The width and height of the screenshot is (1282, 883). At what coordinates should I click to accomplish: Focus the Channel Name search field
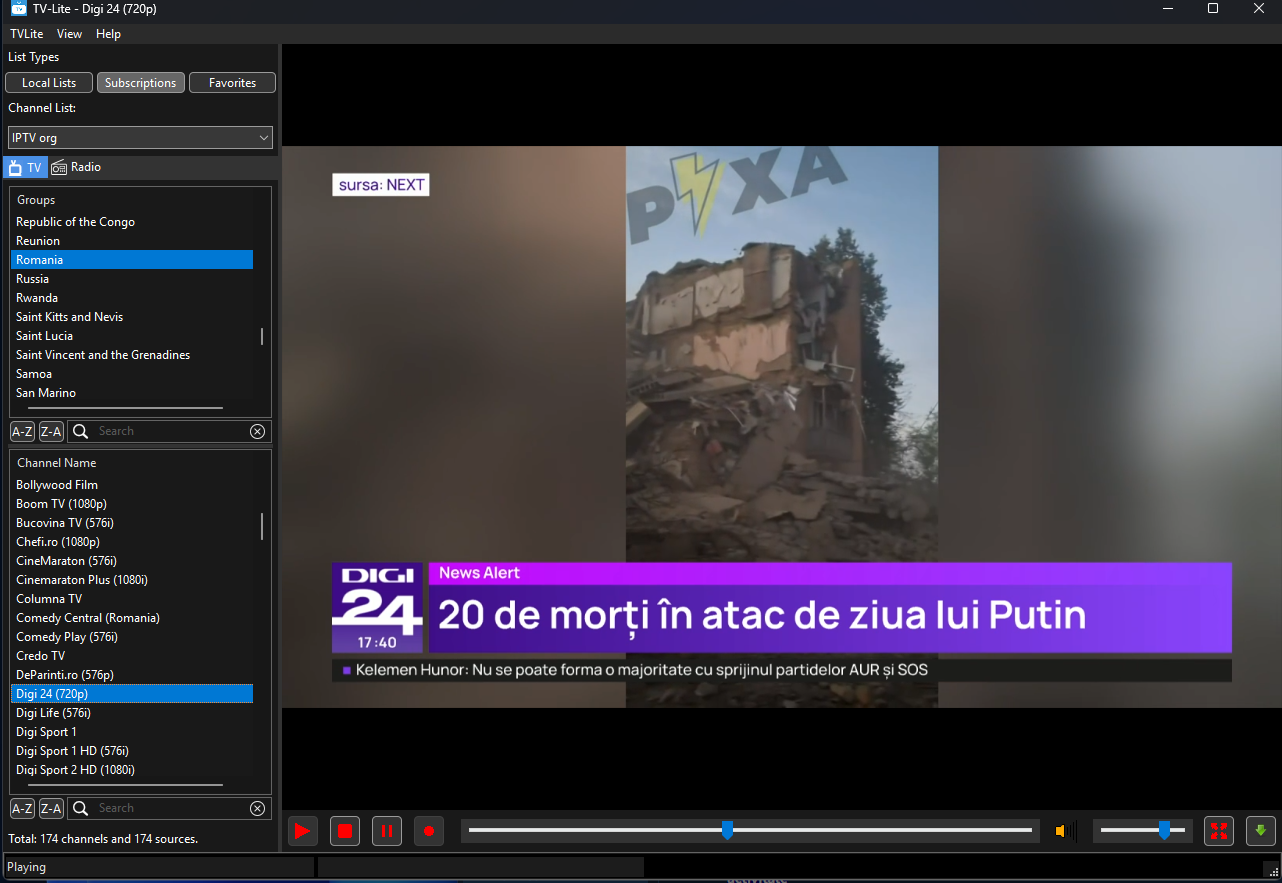click(170, 808)
